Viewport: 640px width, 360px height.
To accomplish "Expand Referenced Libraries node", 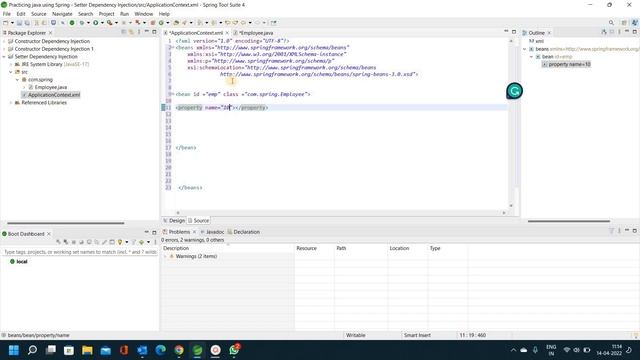I will [11, 103].
